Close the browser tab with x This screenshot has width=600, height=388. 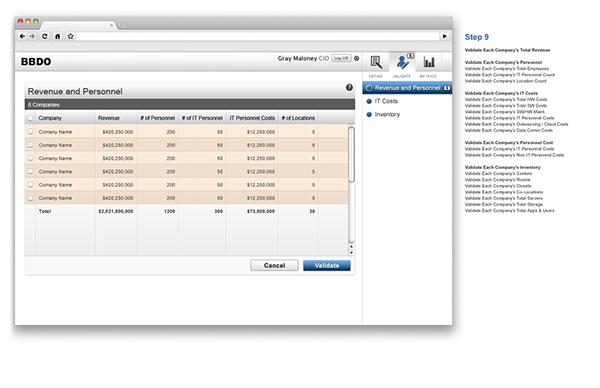point(111,25)
